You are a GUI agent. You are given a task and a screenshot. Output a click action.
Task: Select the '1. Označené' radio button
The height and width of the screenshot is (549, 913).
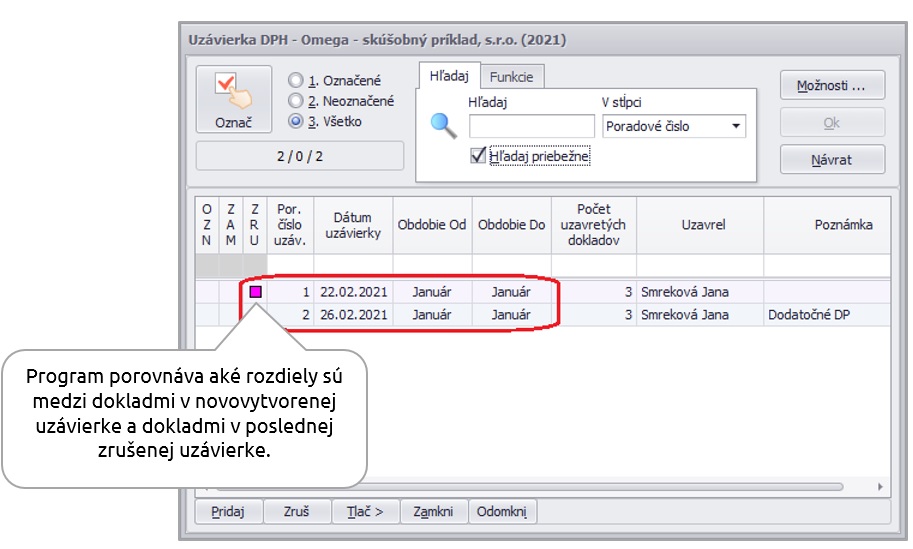295,80
